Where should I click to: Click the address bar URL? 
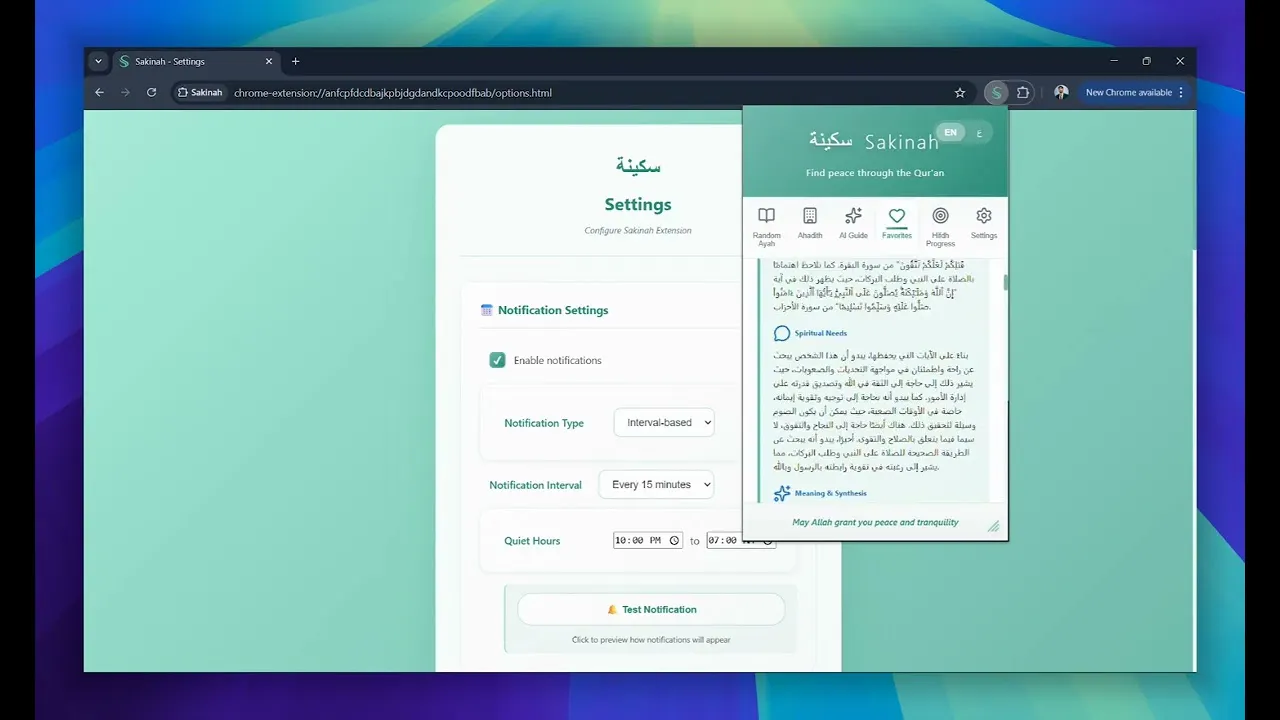coord(393,93)
